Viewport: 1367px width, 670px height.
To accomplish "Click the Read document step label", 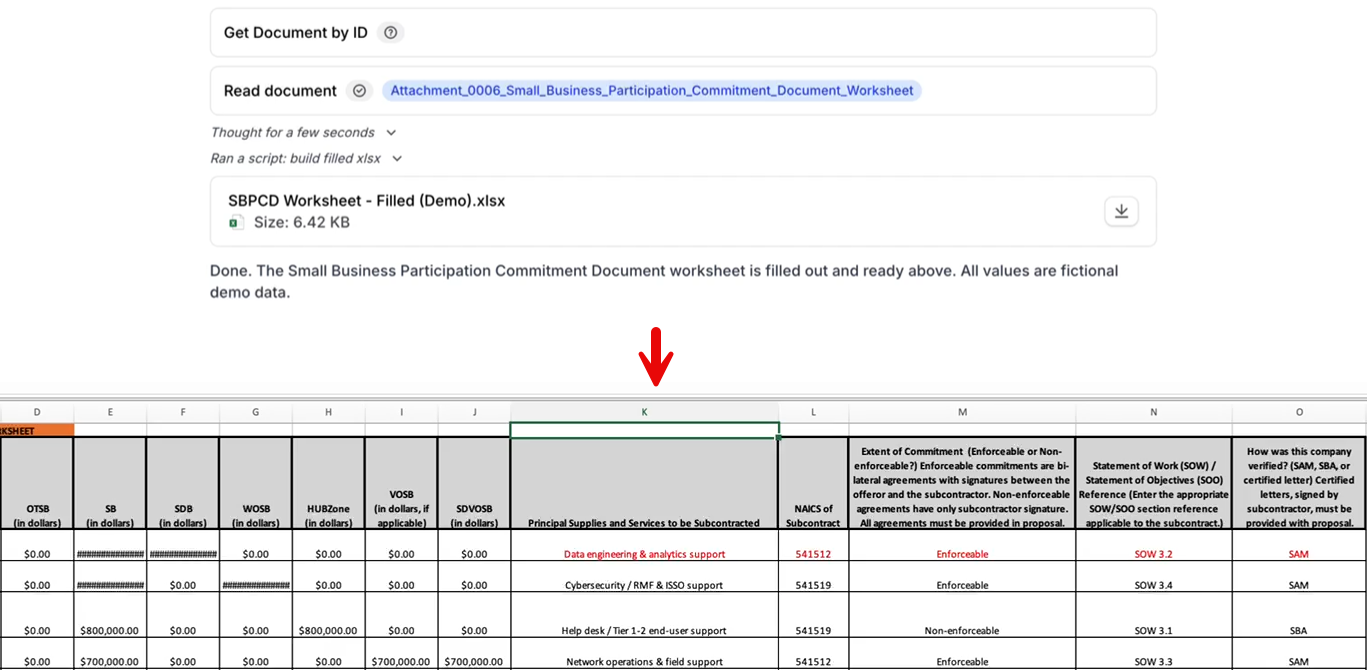I will (x=280, y=91).
